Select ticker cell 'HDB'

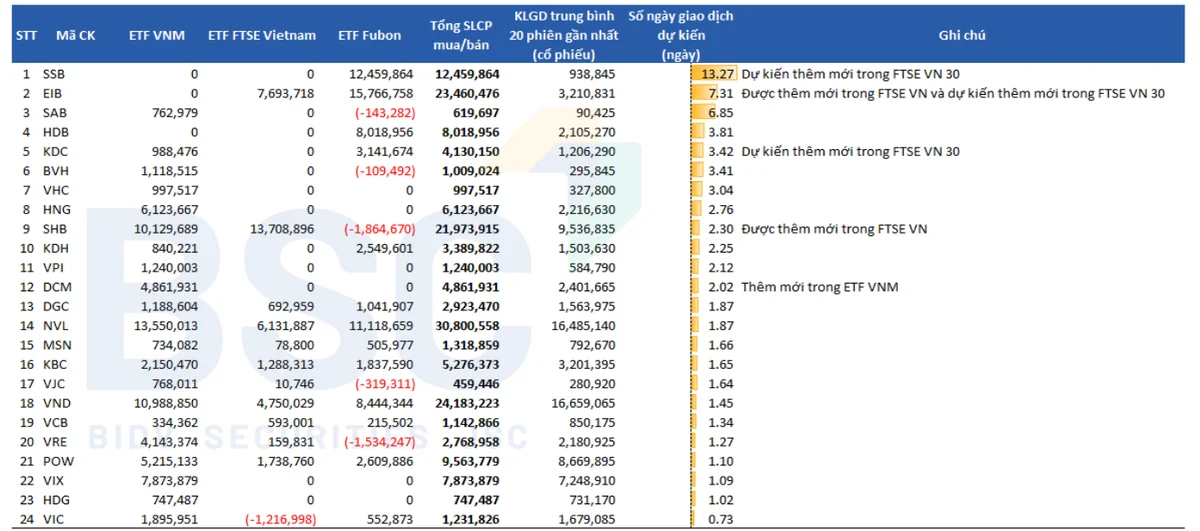pos(55,132)
